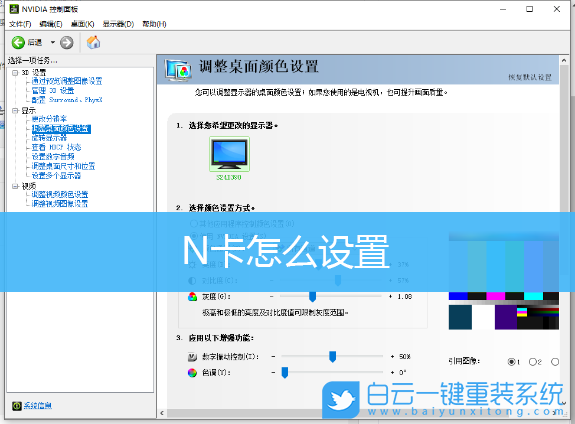Select reference image radio option 2
This screenshot has height=424, width=575.
coord(533,362)
